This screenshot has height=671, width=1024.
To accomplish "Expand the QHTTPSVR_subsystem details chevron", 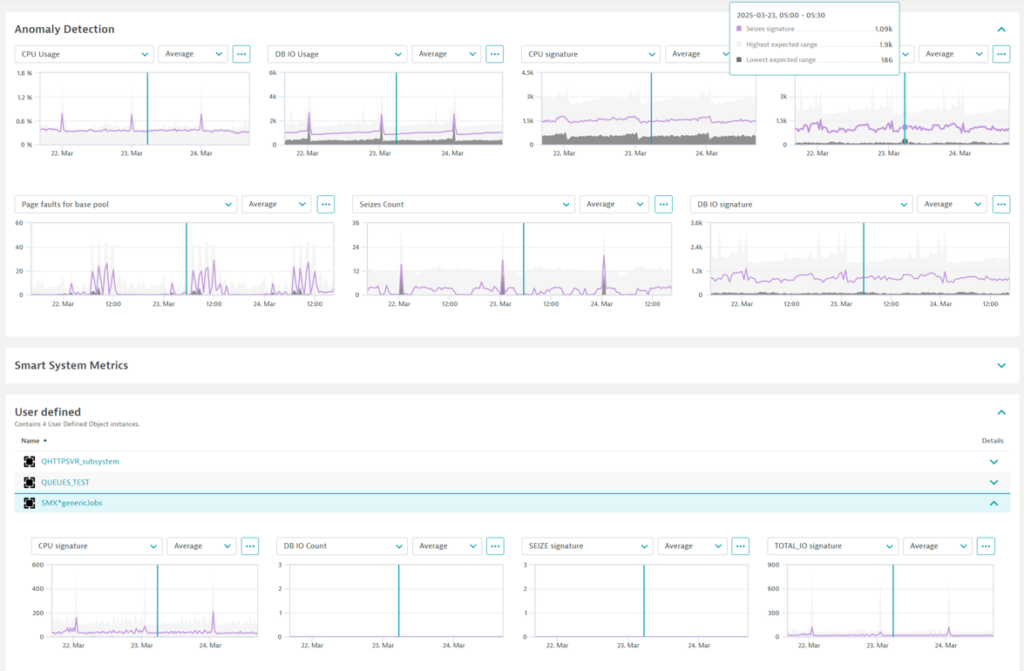I will (993, 462).
